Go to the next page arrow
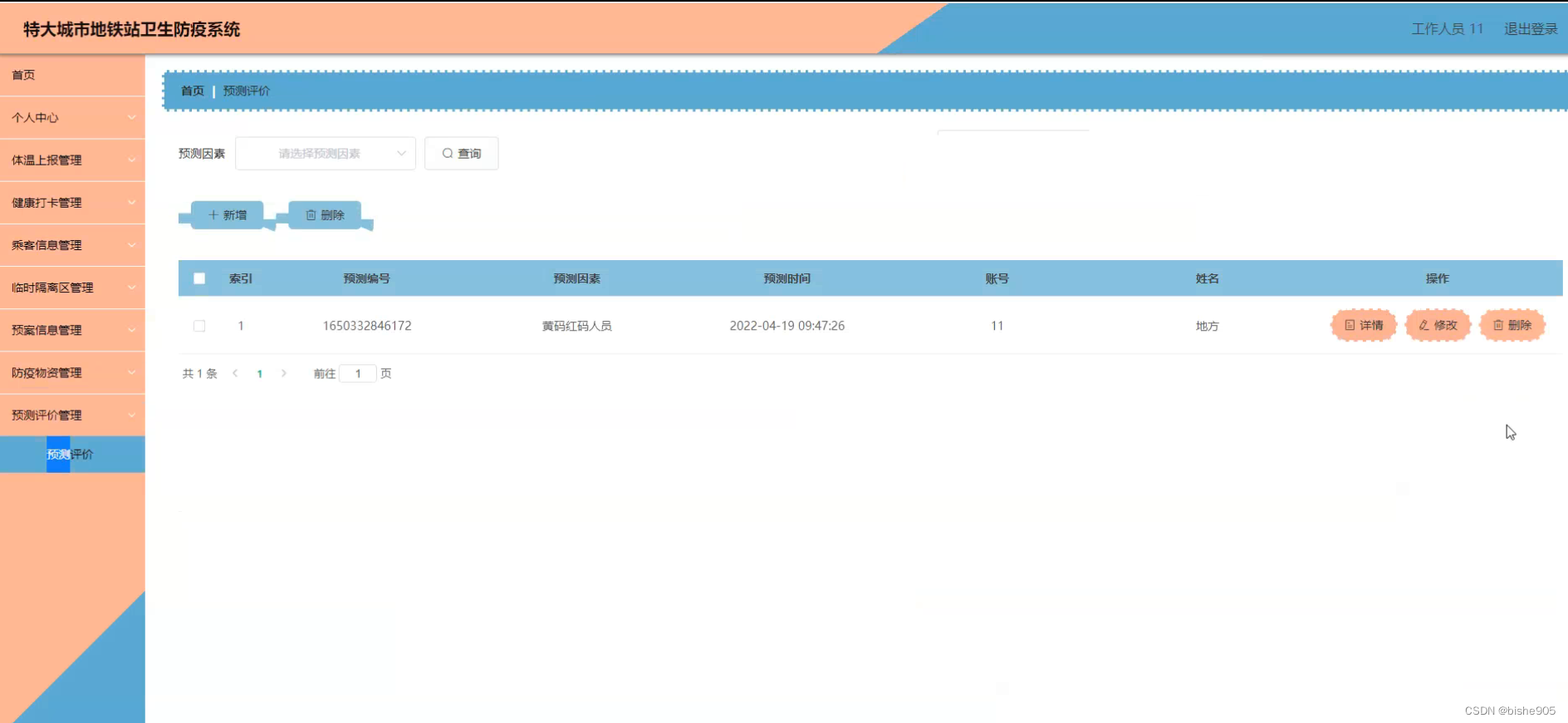The width and height of the screenshot is (1568, 723). (x=284, y=373)
